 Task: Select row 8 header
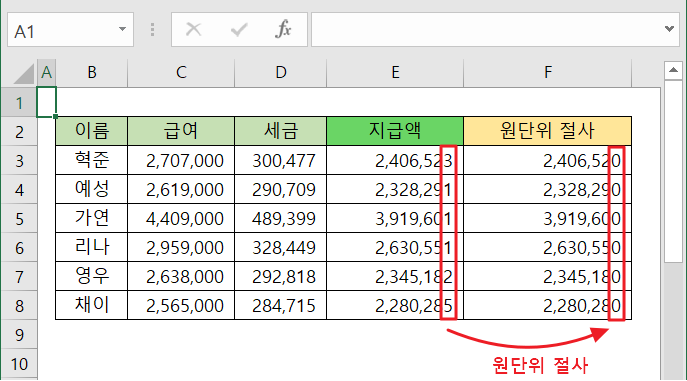[19, 305]
